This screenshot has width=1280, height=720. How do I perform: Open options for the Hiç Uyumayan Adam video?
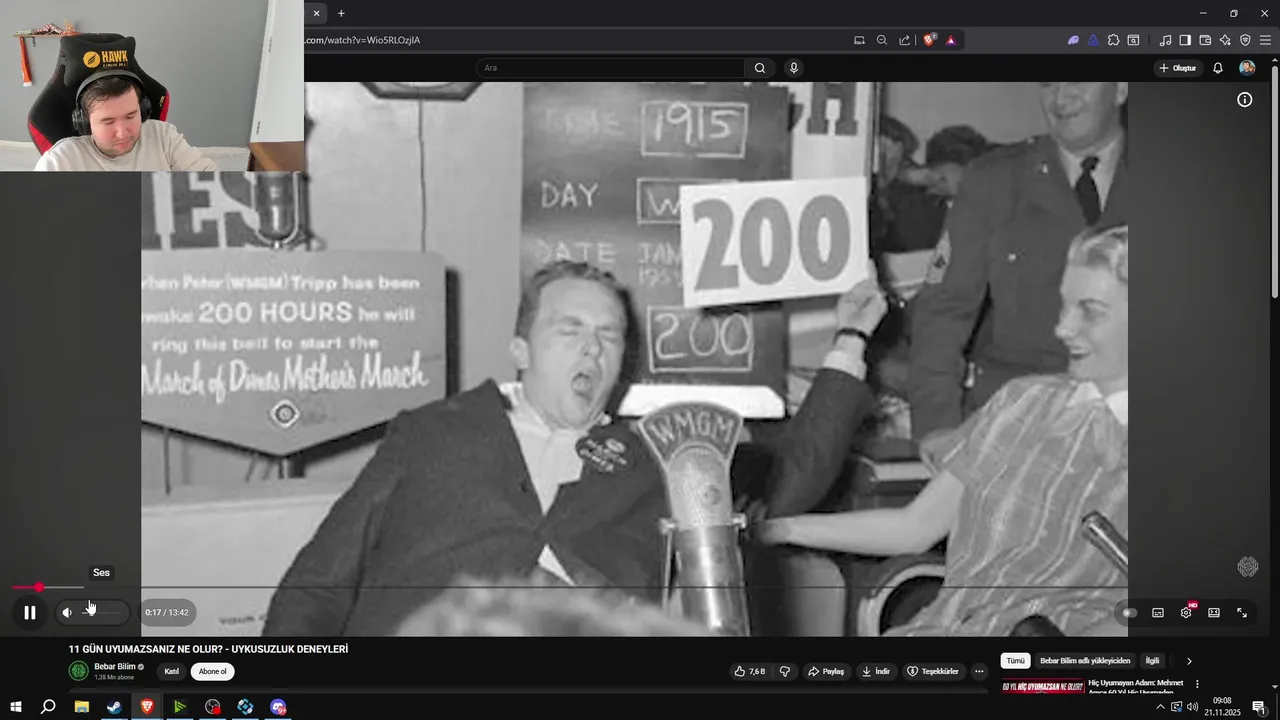(x=1197, y=685)
